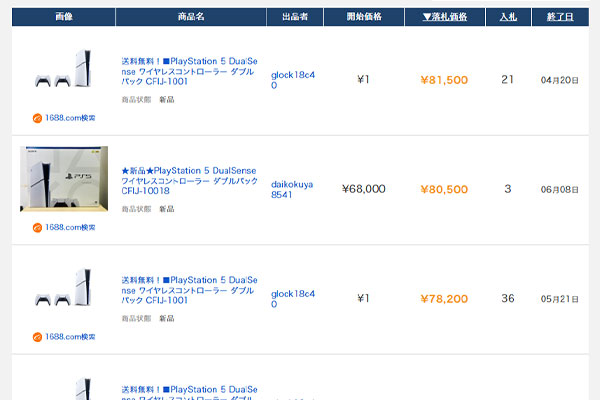Open the third row PS5 thumbnail image
Viewport: 600px width, 400px height.
point(64,289)
